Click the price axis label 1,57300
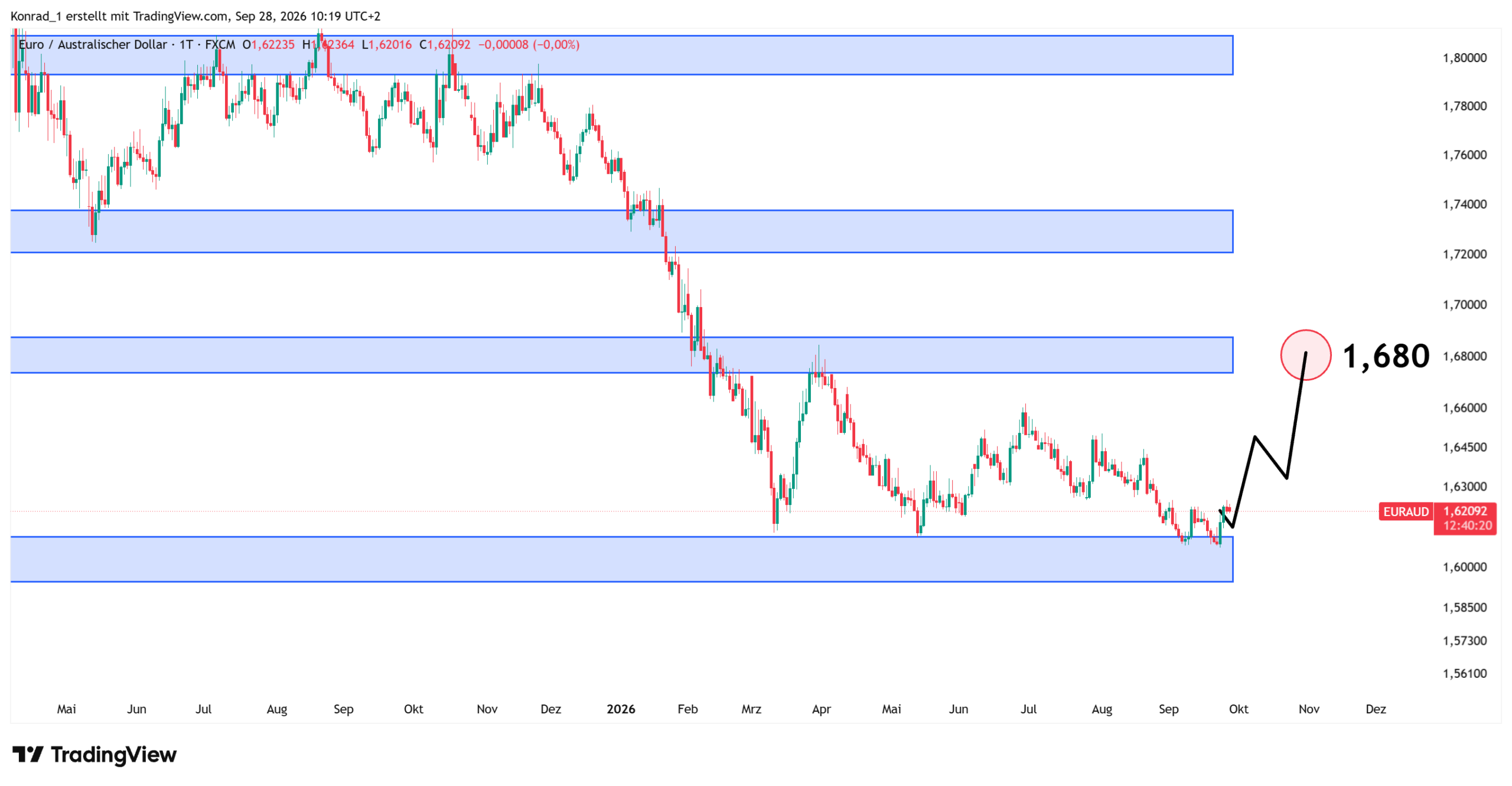Image resolution: width=1512 pixels, height=786 pixels. [x=1465, y=640]
